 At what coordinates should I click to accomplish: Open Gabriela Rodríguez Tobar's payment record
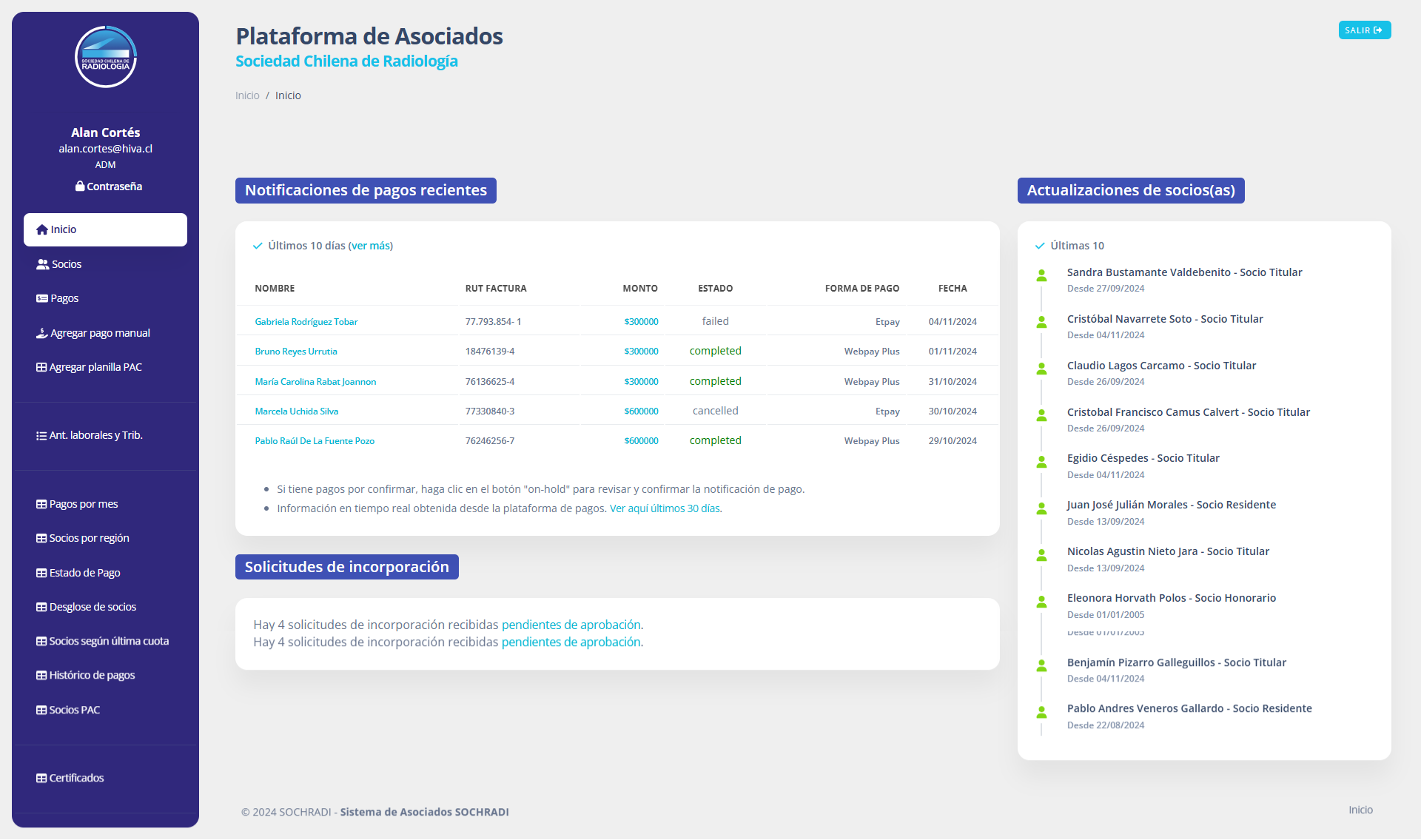tap(306, 322)
